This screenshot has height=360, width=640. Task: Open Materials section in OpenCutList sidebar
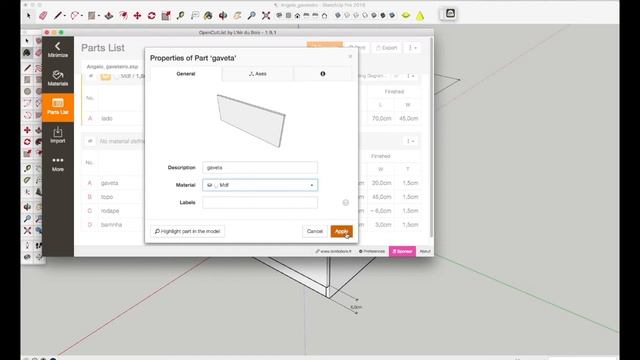[58, 78]
